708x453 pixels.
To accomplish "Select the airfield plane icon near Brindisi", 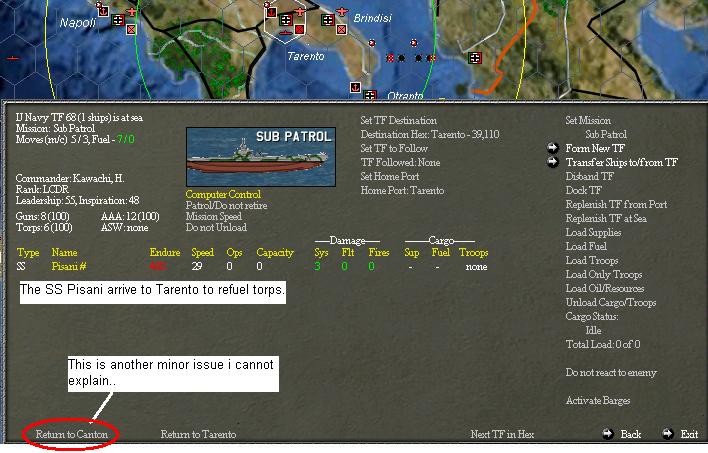I will (342, 11).
